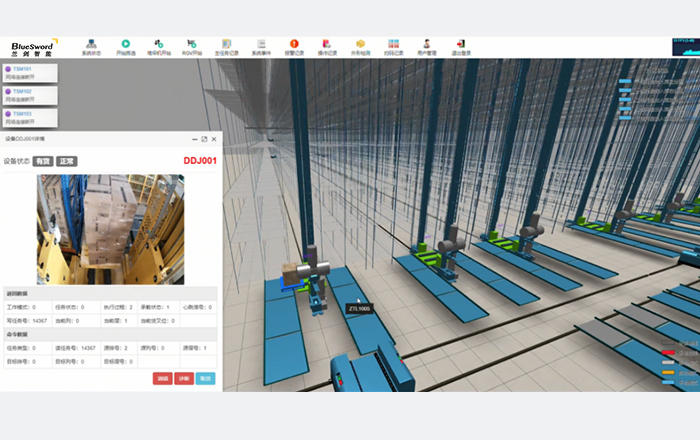700x440 pixels.
Task: Select the TSM101 device notification card
Action: (28, 73)
